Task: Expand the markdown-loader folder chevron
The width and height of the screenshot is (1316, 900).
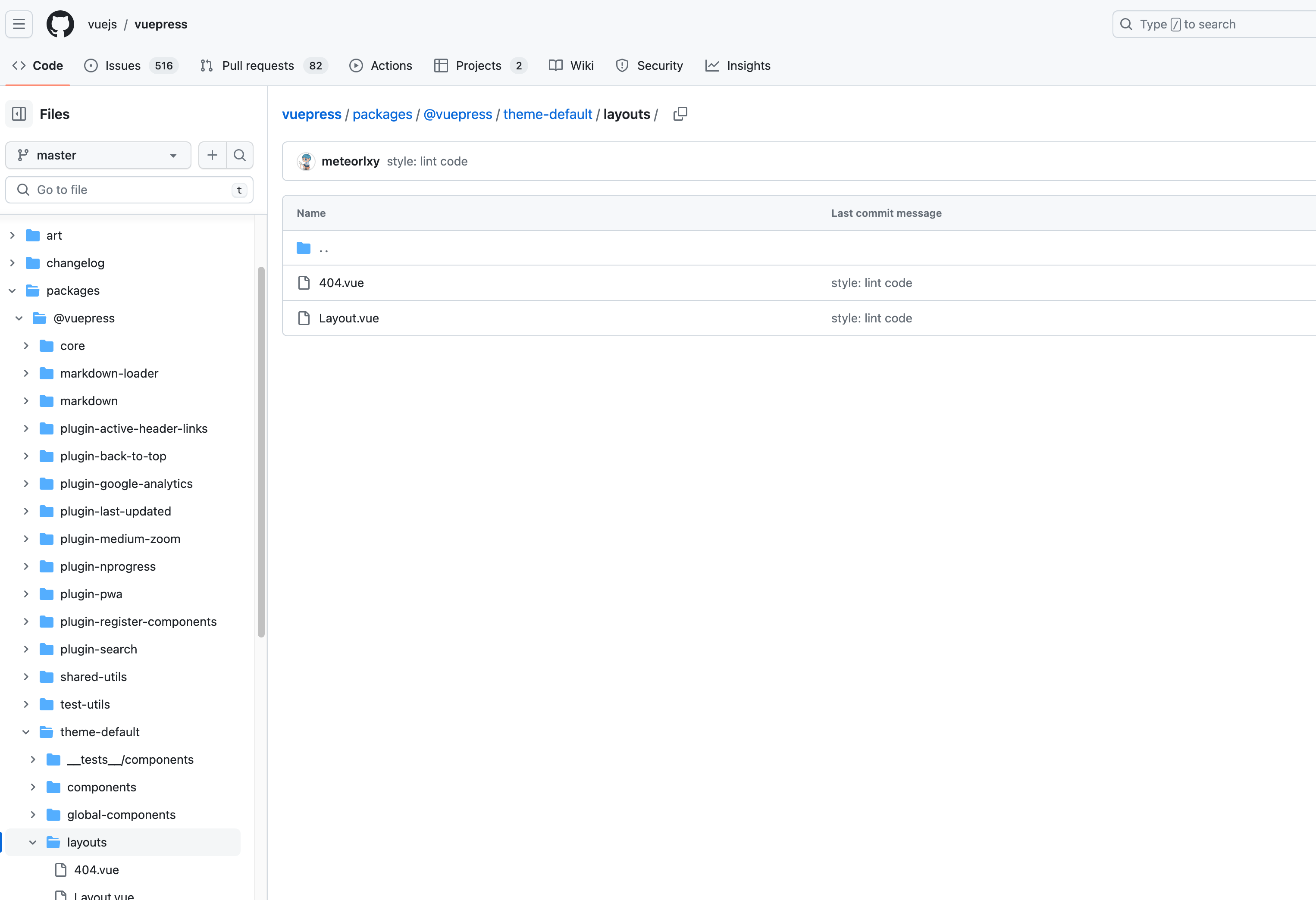Action: pyautogui.click(x=25, y=373)
